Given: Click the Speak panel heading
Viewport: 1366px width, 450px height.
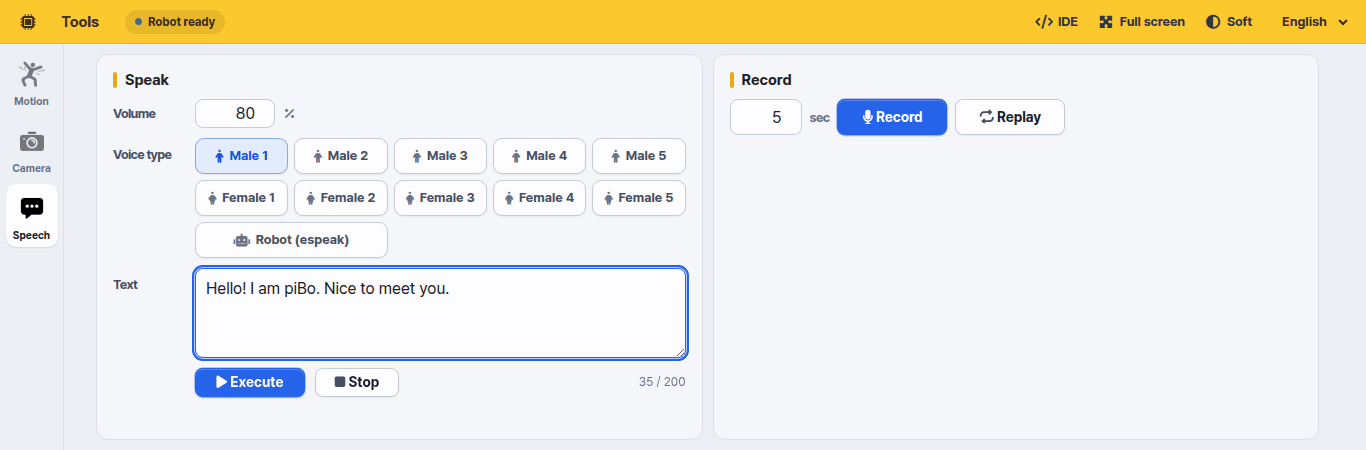Looking at the screenshot, I should pos(147,80).
